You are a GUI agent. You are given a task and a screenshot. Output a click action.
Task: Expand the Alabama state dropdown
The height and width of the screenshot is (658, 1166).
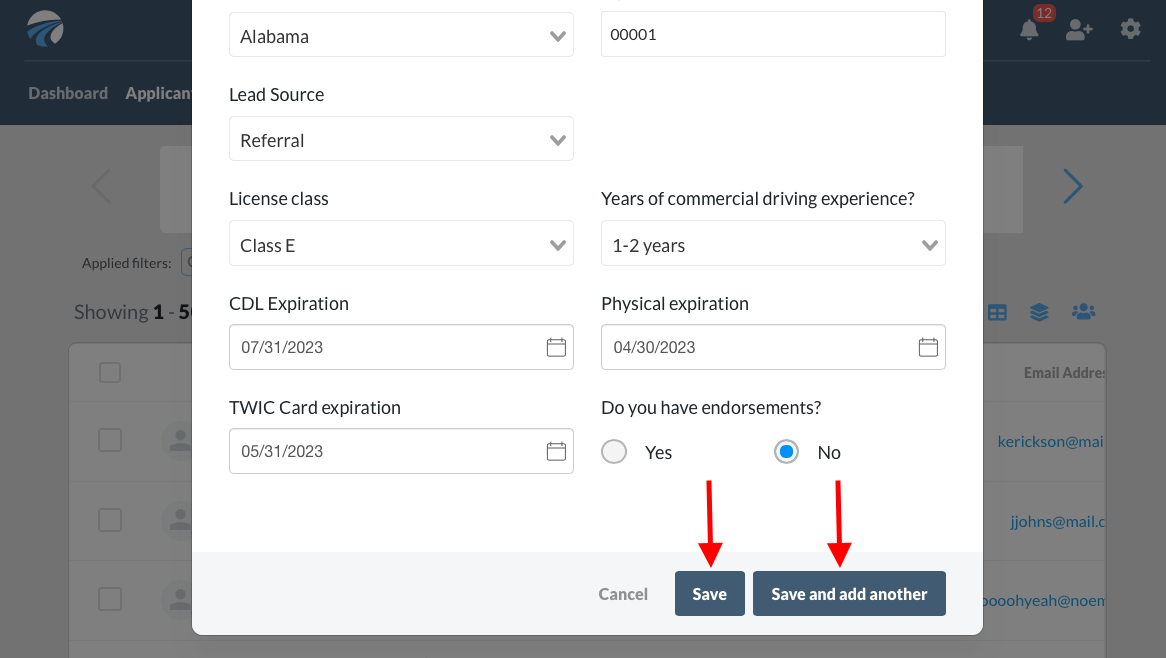(x=401, y=36)
